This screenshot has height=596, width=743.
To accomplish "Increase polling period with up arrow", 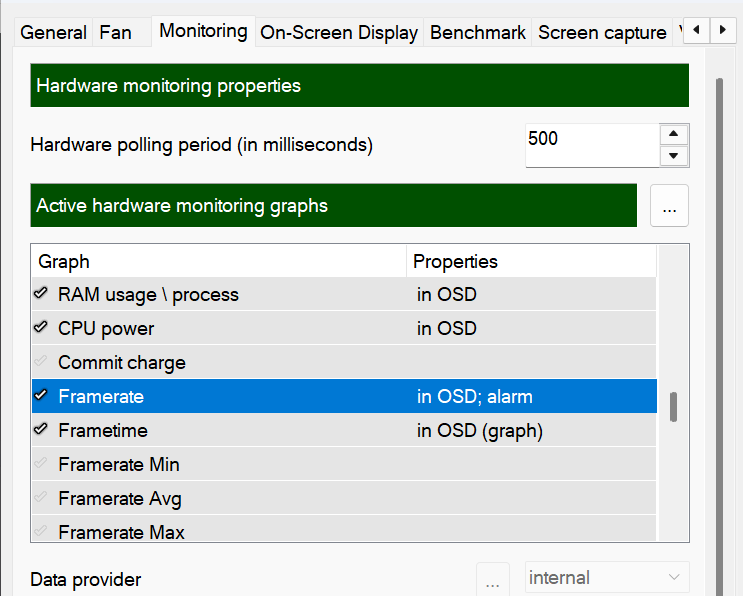I will coord(674,135).
